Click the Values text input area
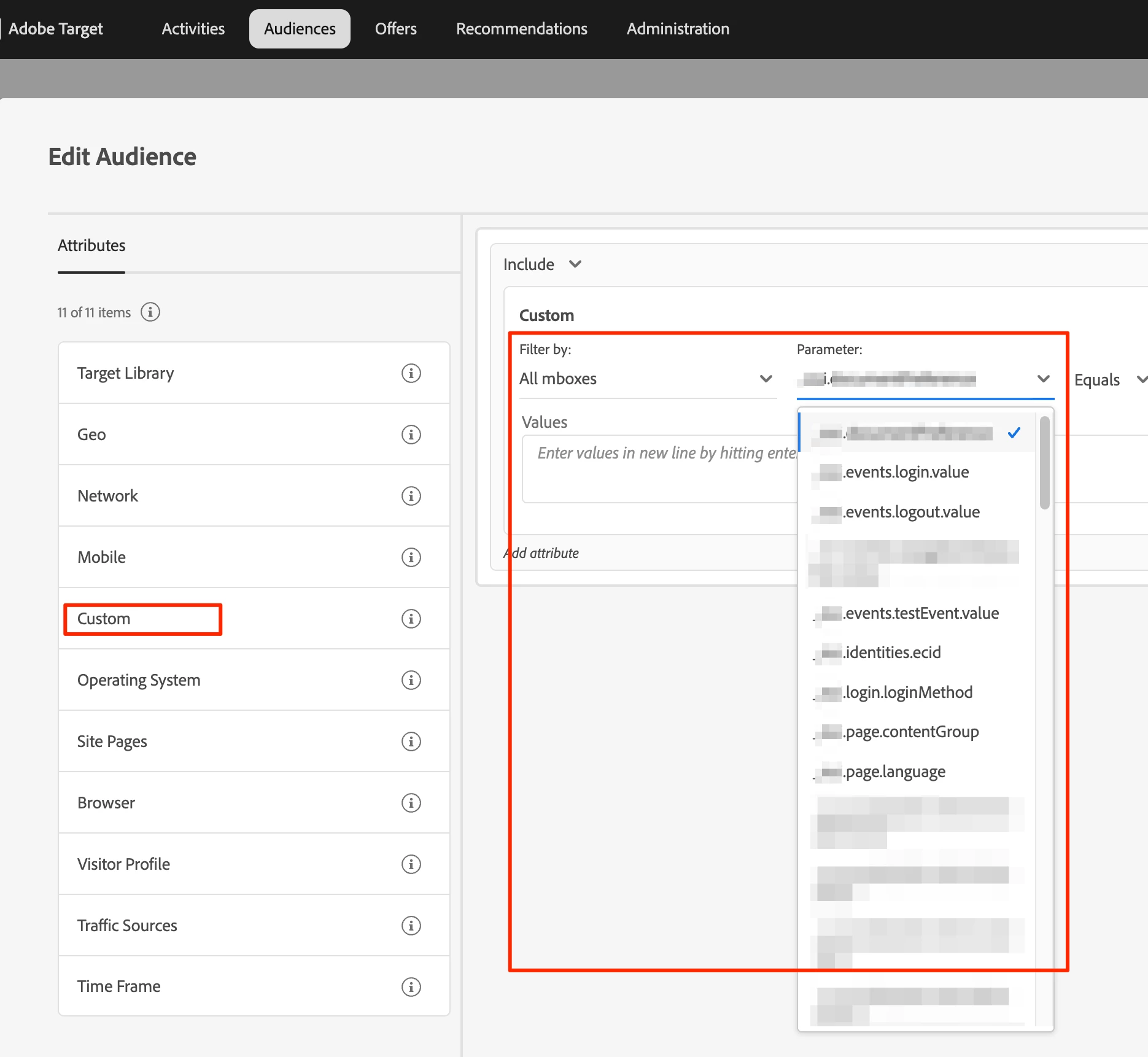Viewport: 1148px width, 1057px height. [659, 469]
